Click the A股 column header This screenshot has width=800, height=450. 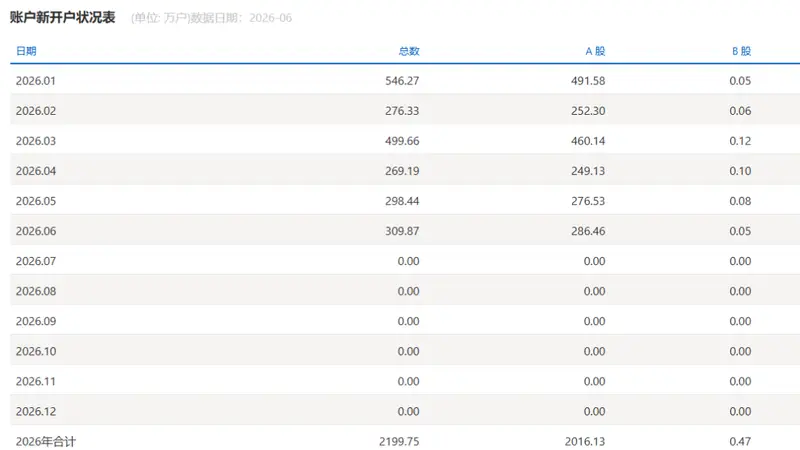click(x=595, y=51)
